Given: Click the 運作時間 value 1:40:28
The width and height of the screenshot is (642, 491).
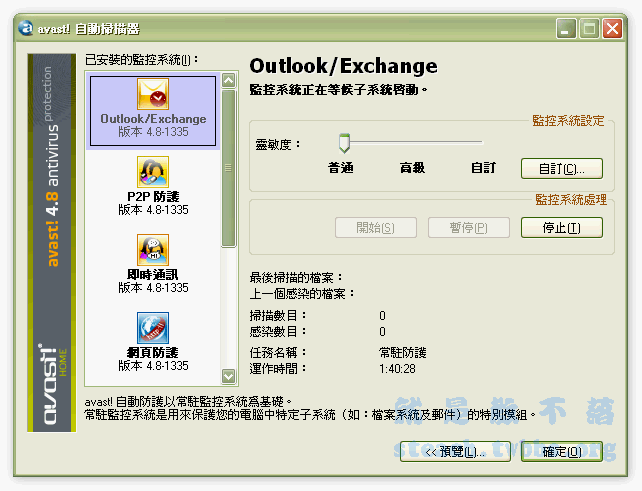Looking at the screenshot, I should click(397, 369).
